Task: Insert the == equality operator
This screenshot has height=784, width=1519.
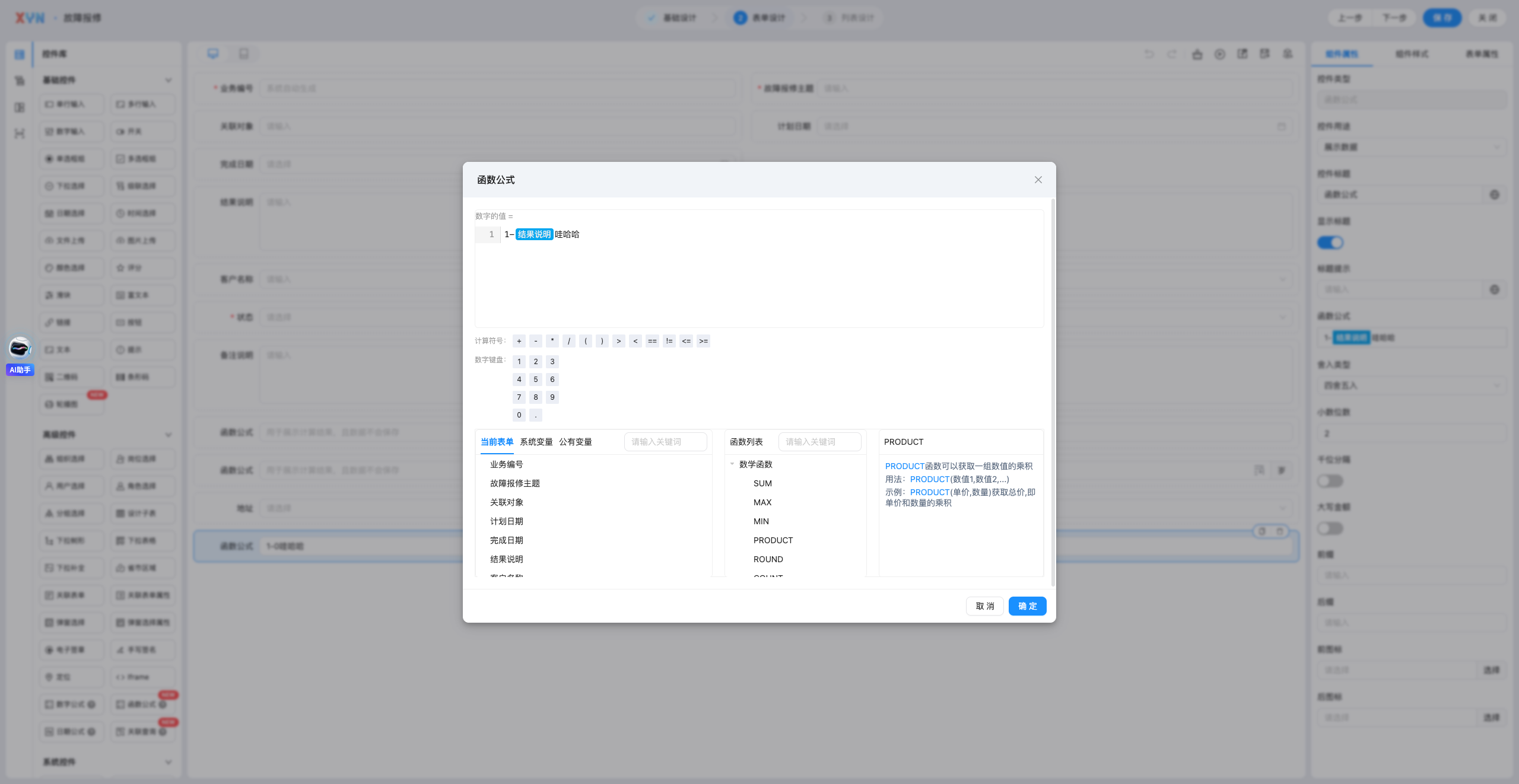Action: 652,341
